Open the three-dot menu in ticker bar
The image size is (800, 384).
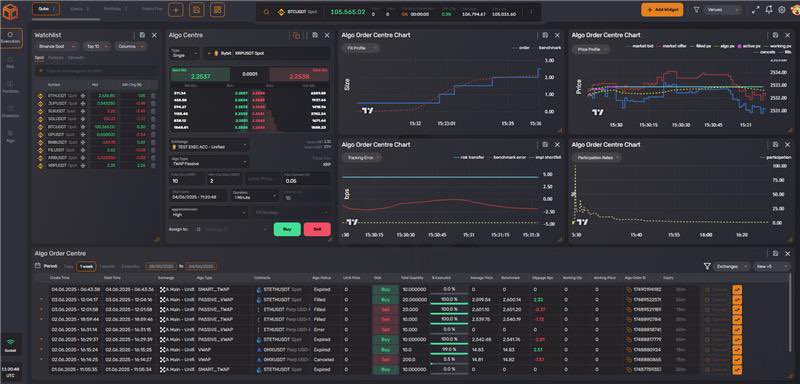tap(531, 12)
